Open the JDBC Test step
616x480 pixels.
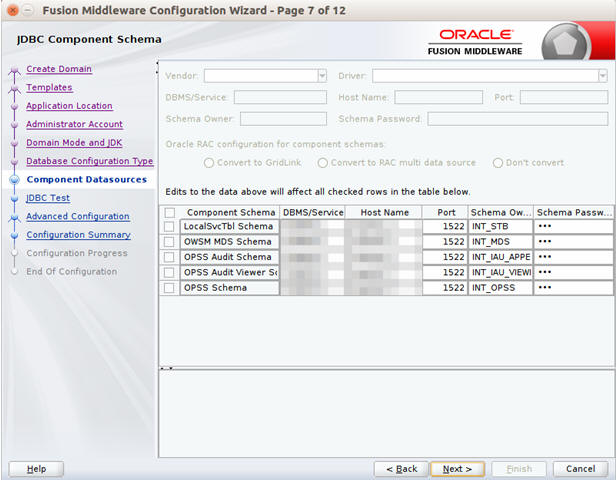tap(48, 198)
